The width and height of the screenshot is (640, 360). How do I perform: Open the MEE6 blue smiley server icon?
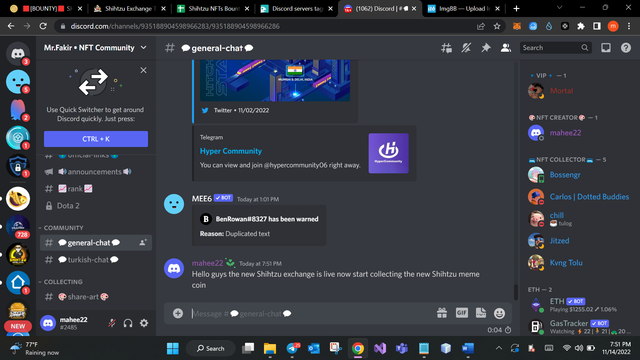[18, 81]
